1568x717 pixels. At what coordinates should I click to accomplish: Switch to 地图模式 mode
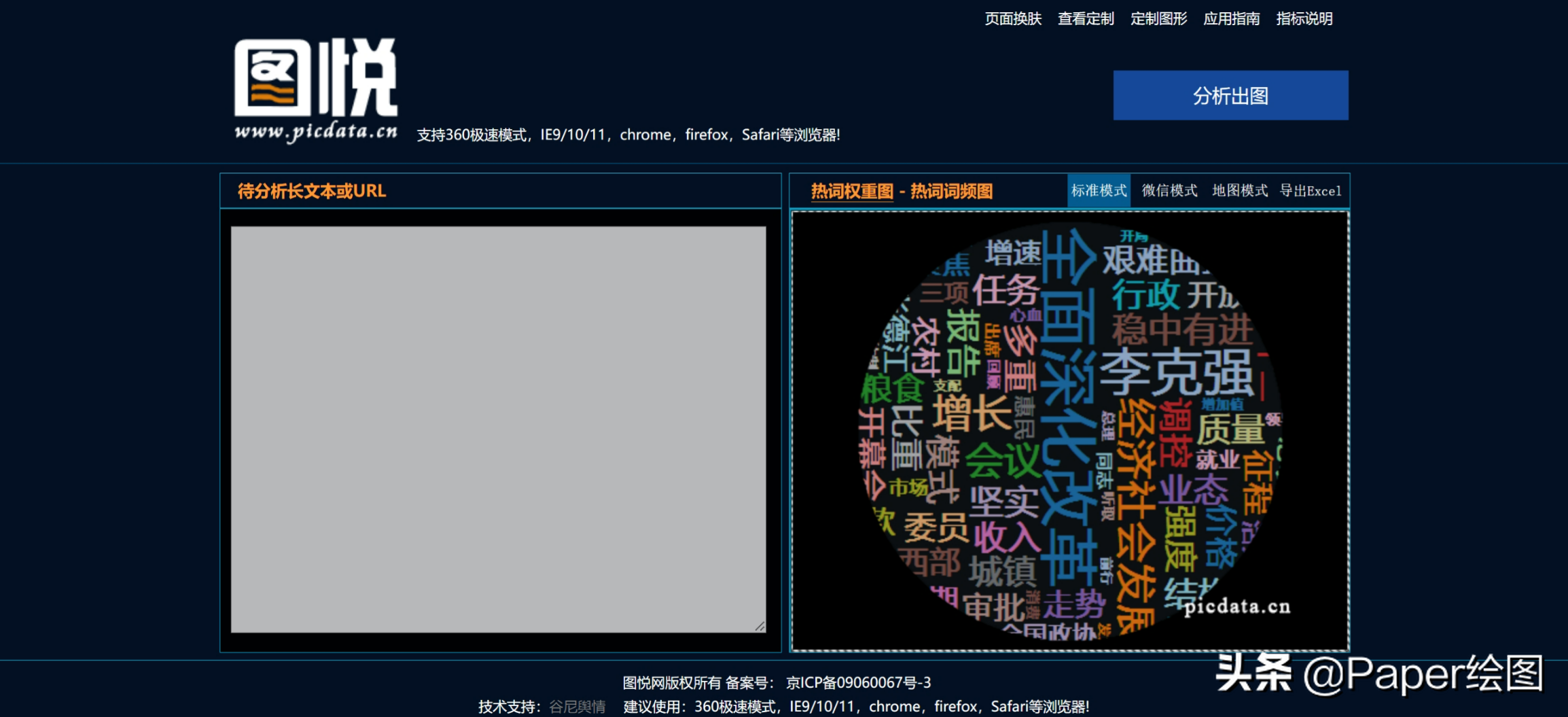click(x=1241, y=191)
